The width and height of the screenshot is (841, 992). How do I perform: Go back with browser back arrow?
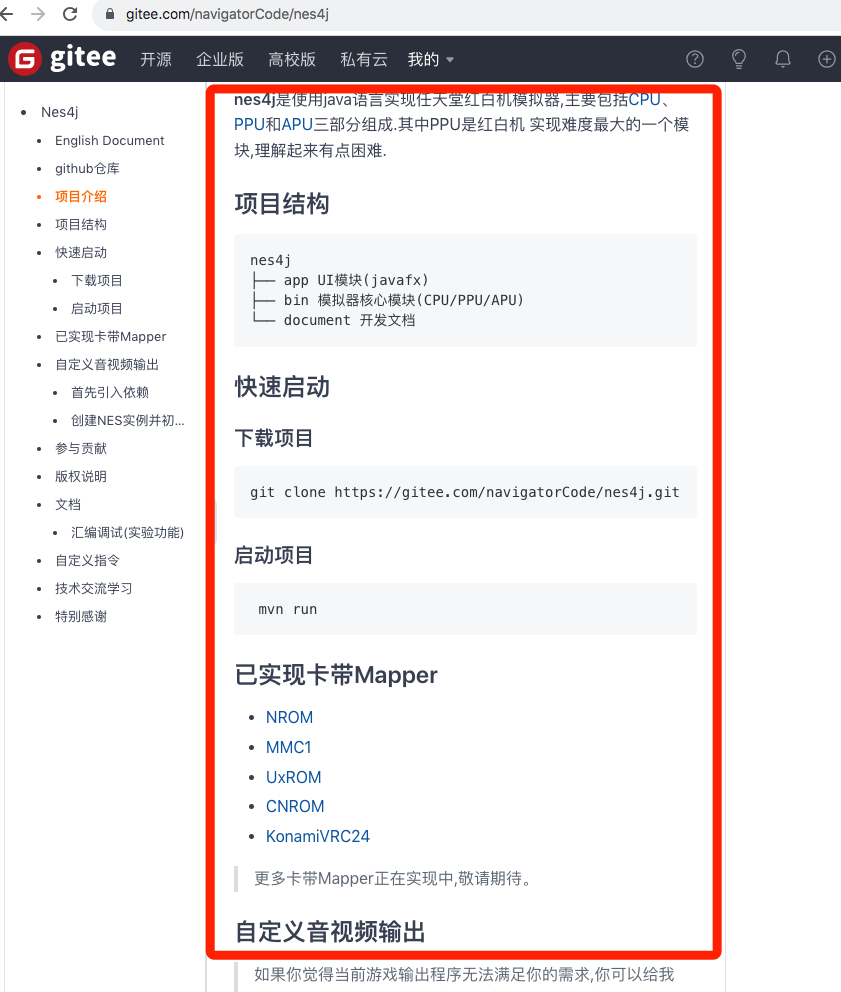(x=6, y=14)
